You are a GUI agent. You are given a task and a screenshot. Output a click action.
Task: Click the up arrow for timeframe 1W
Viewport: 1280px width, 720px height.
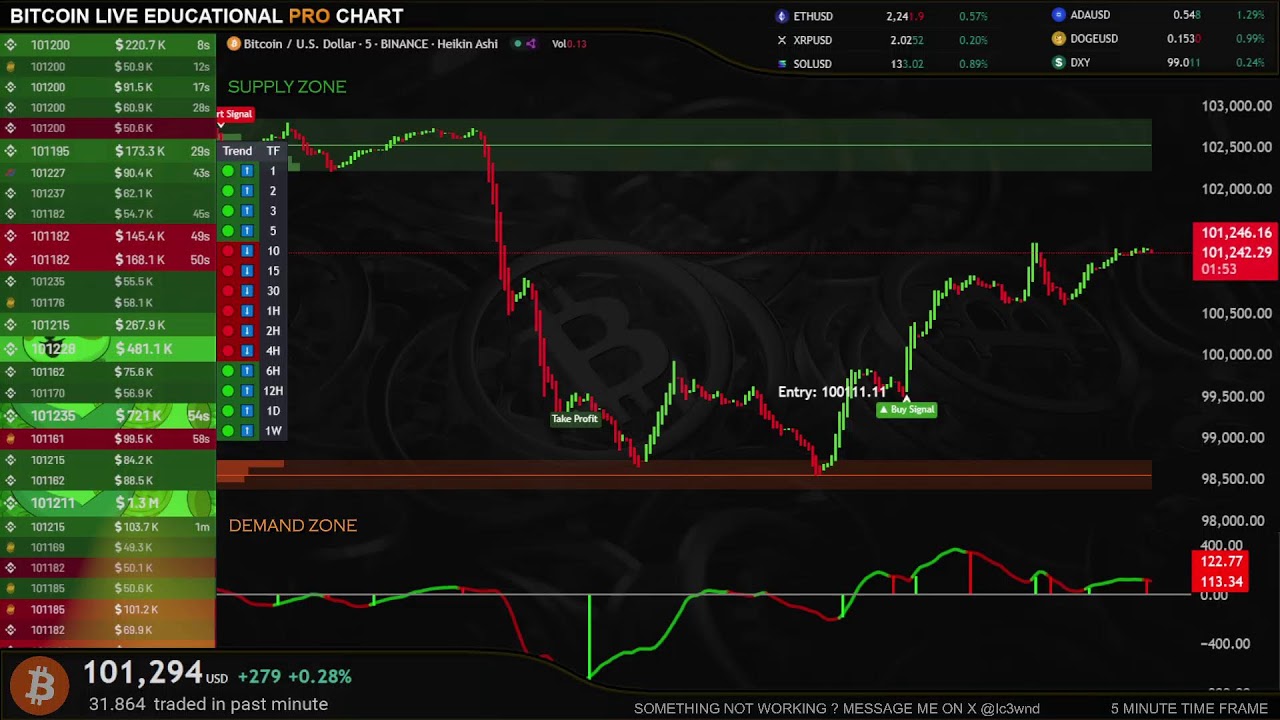point(247,431)
